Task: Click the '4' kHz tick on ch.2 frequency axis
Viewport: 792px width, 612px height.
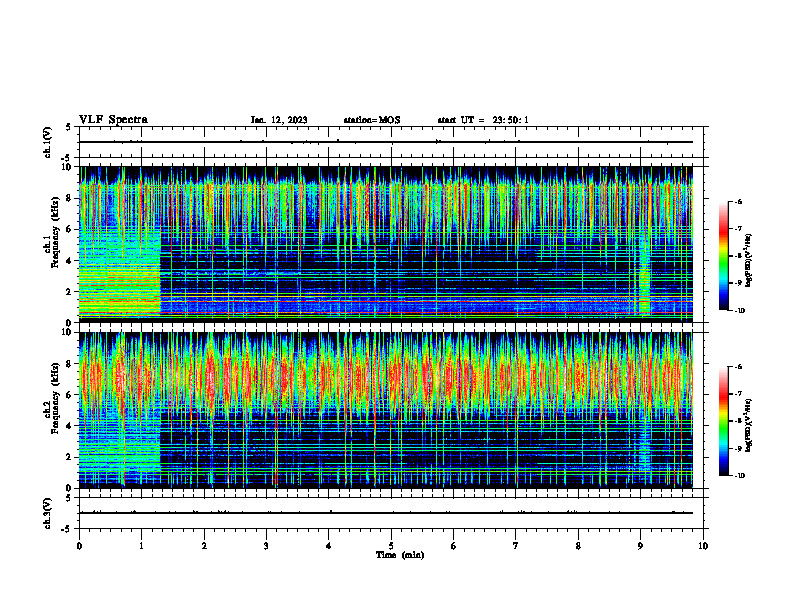Action: (x=70, y=427)
